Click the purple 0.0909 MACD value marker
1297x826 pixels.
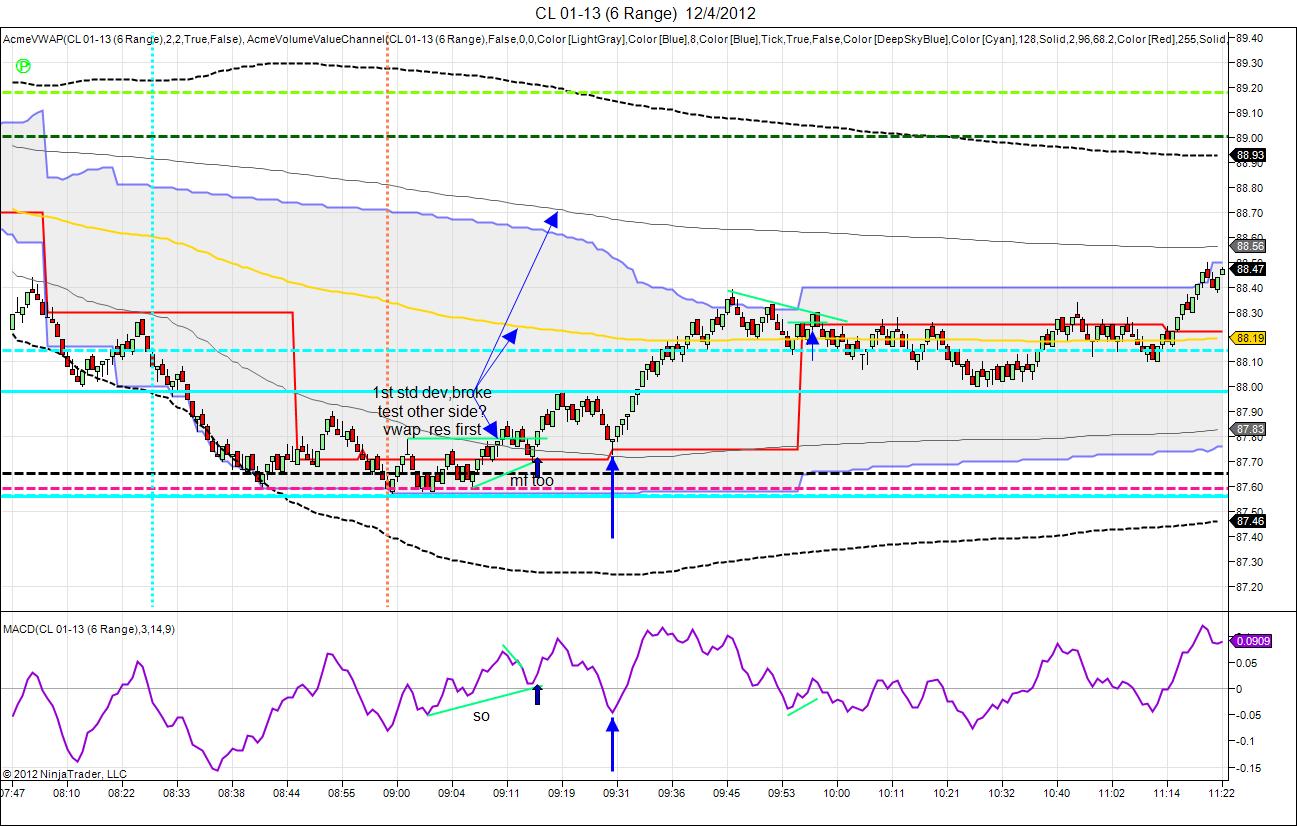point(1253,640)
